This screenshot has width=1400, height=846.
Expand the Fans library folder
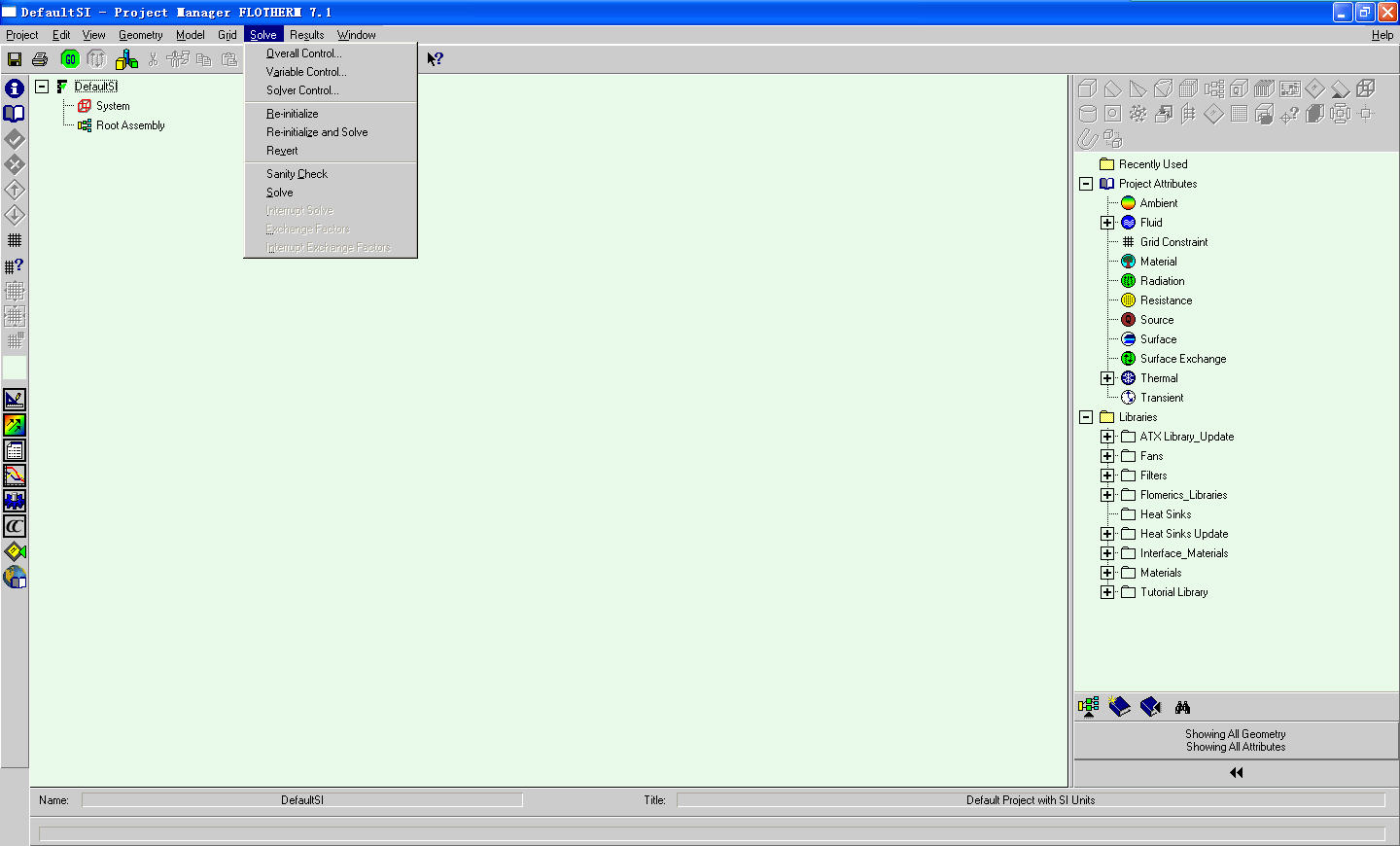1107,456
